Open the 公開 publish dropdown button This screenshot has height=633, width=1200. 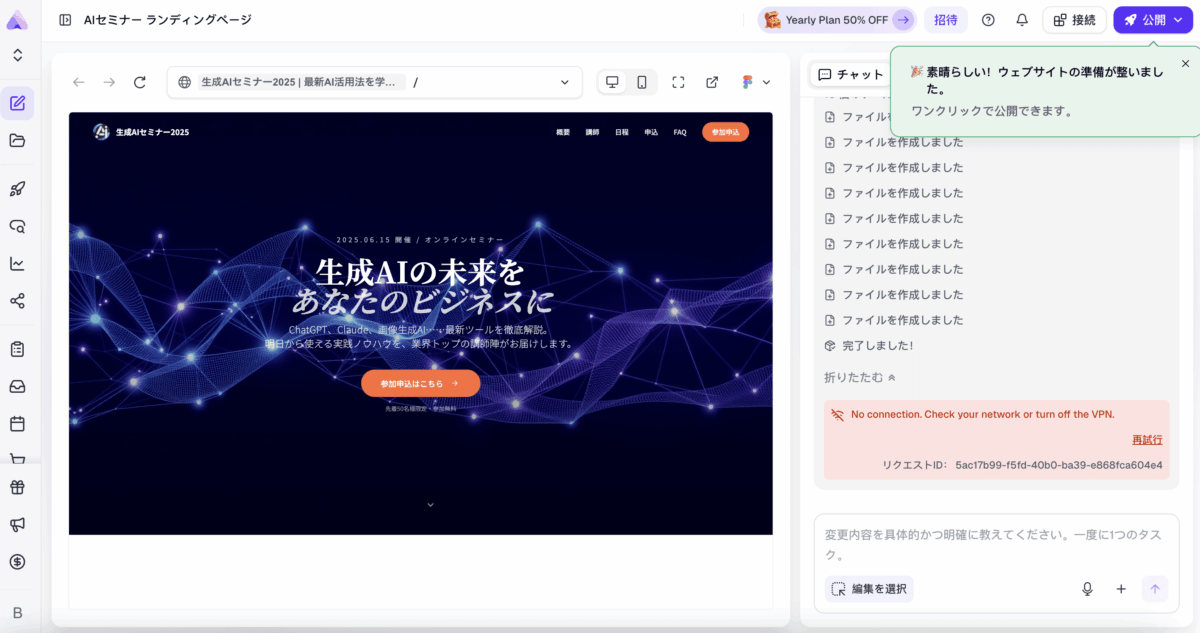(1153, 20)
